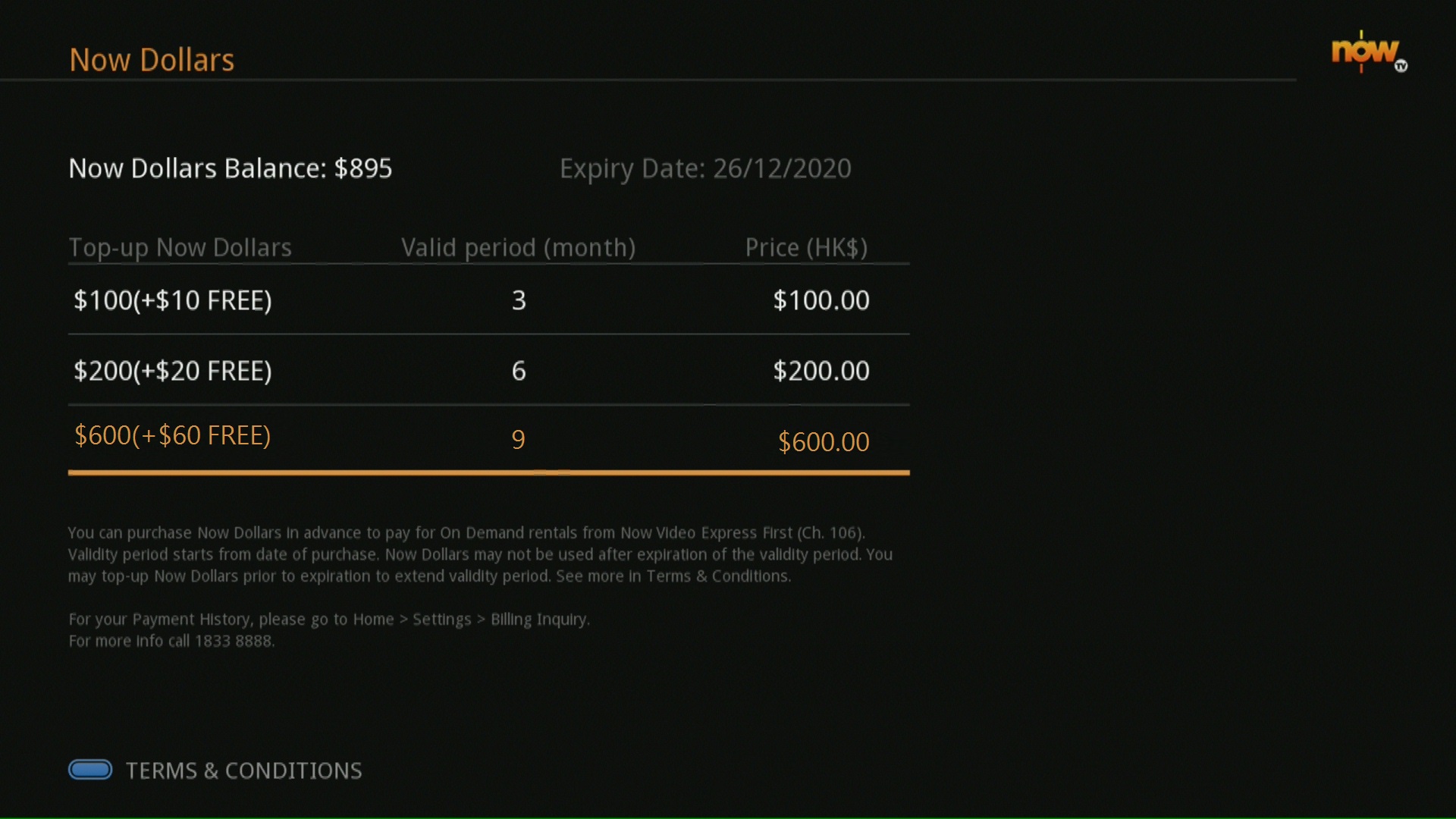Viewport: 1456px width, 819px height.
Task: Choose the highlighted $600(+$60 FREE) top-up
Action: (488, 438)
